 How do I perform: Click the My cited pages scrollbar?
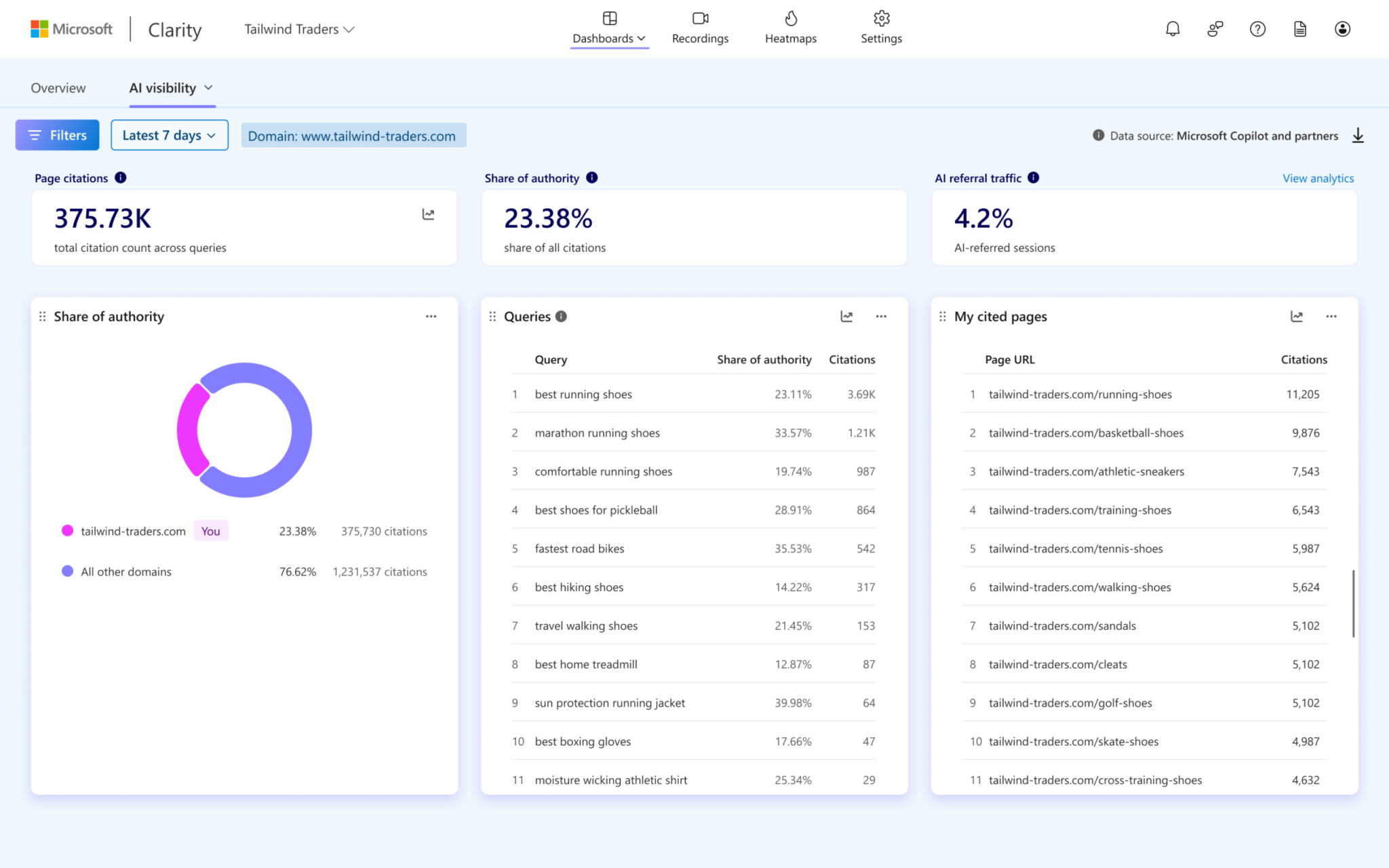click(x=1353, y=603)
